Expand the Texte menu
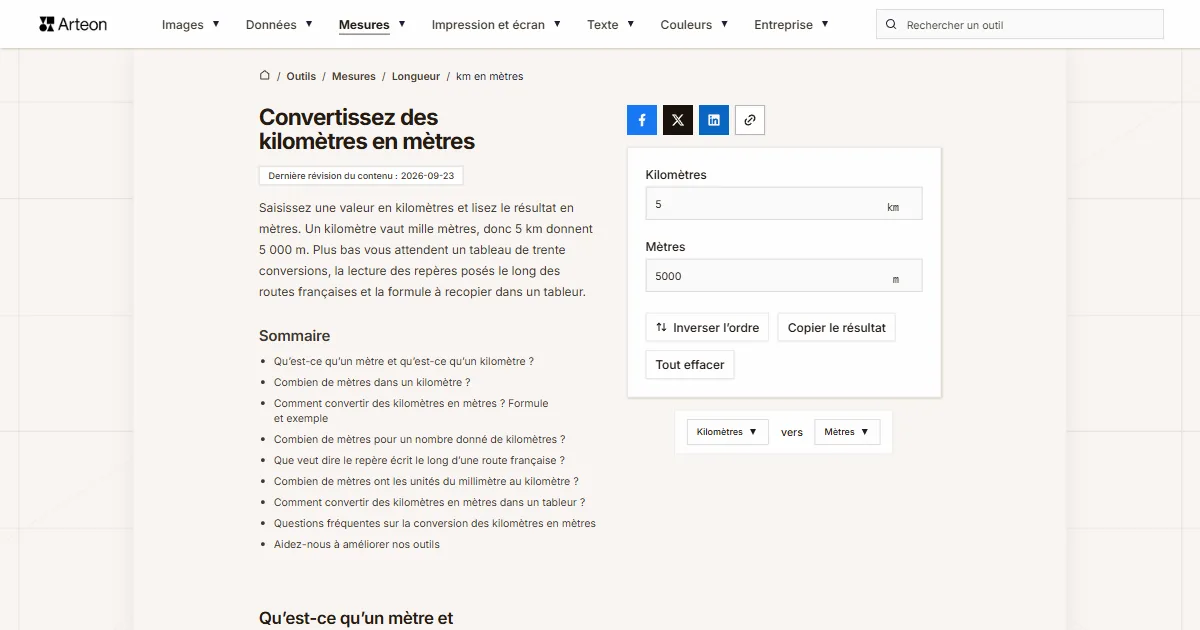The height and width of the screenshot is (630, 1200). (611, 24)
